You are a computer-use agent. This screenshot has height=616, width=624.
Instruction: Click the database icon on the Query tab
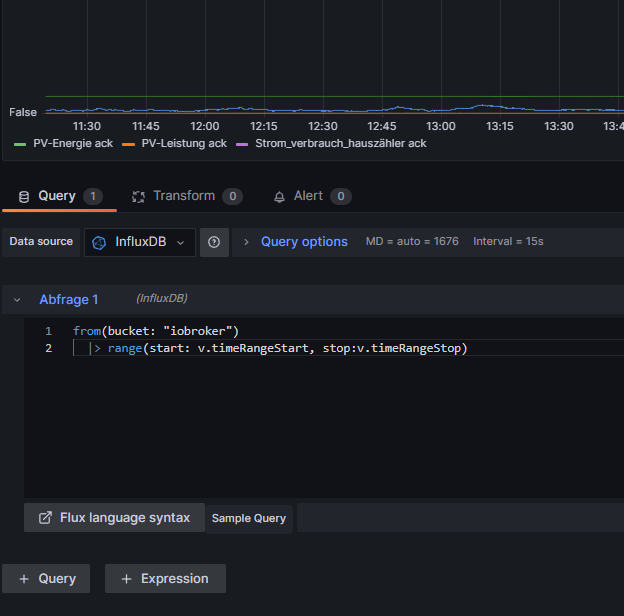tap(24, 196)
